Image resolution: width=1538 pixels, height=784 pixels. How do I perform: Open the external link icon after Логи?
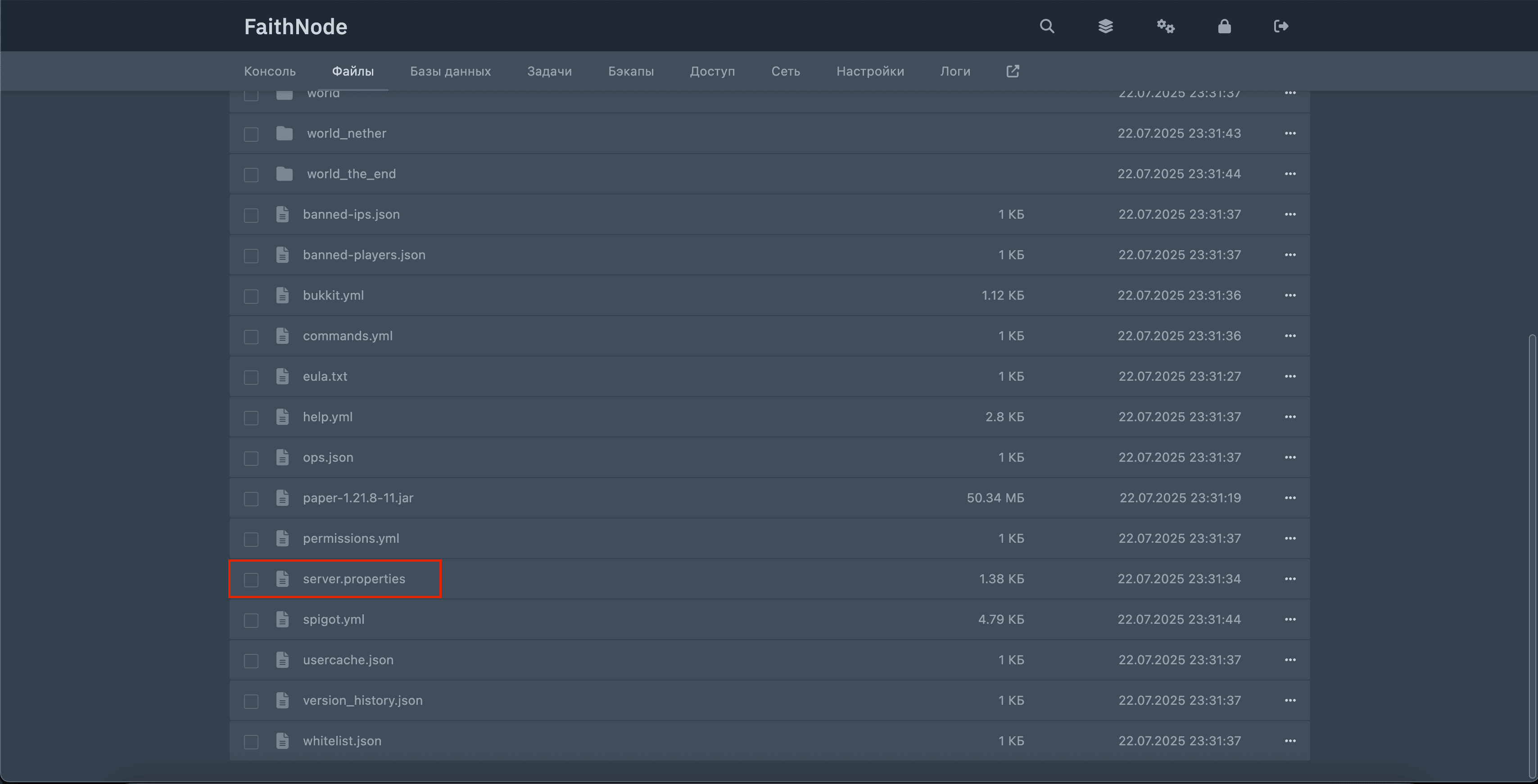[1013, 71]
